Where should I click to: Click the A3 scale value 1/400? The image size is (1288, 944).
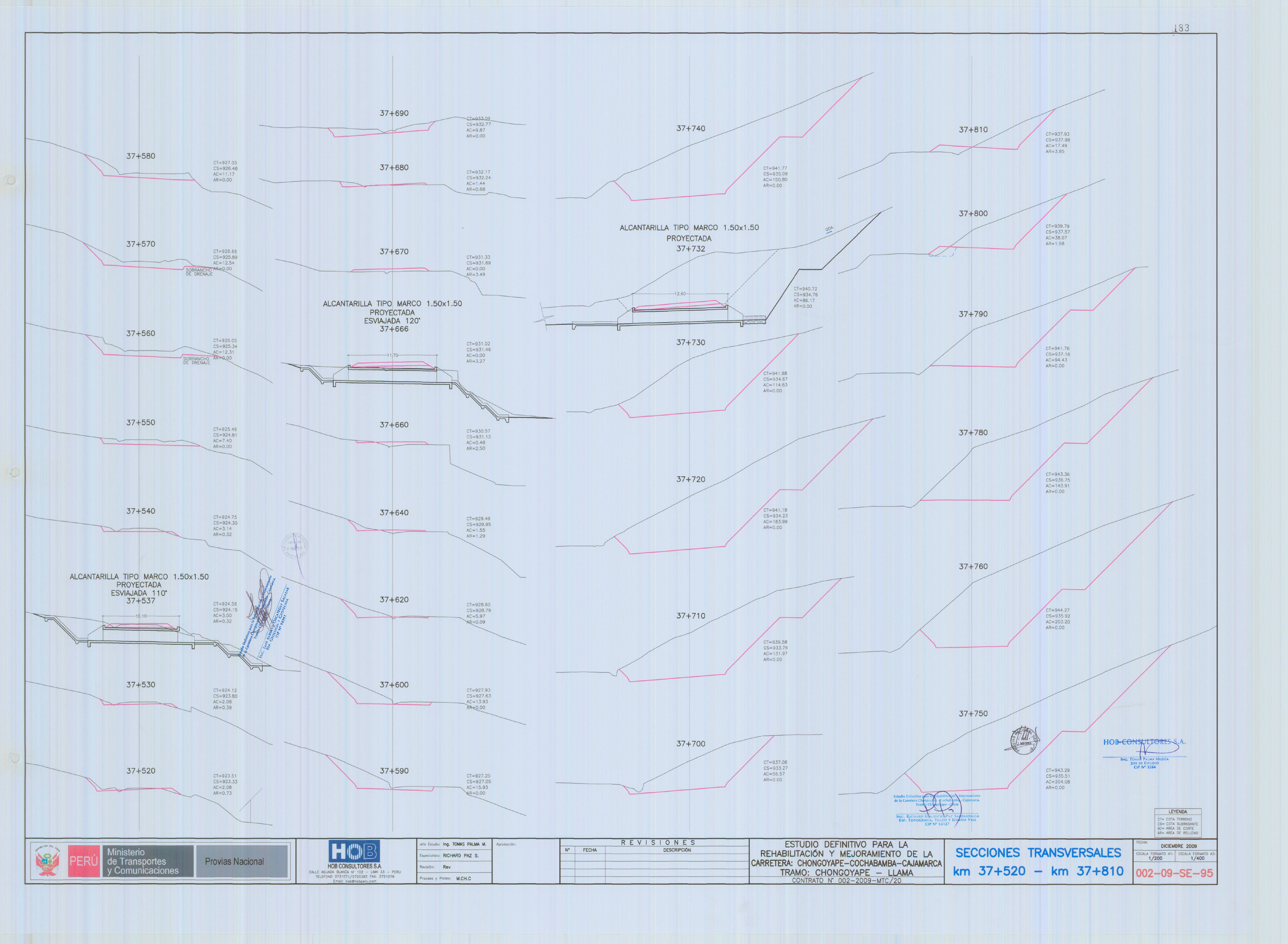[x=1197, y=858]
